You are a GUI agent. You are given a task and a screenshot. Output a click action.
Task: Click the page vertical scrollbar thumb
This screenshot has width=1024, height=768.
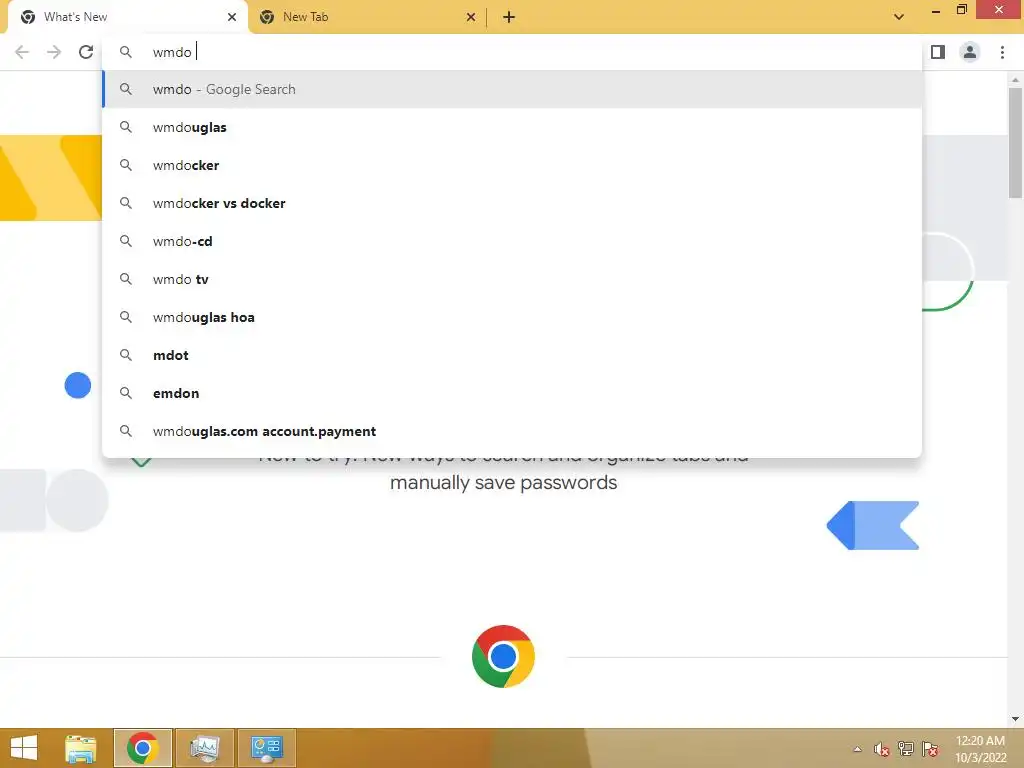click(x=1015, y=142)
